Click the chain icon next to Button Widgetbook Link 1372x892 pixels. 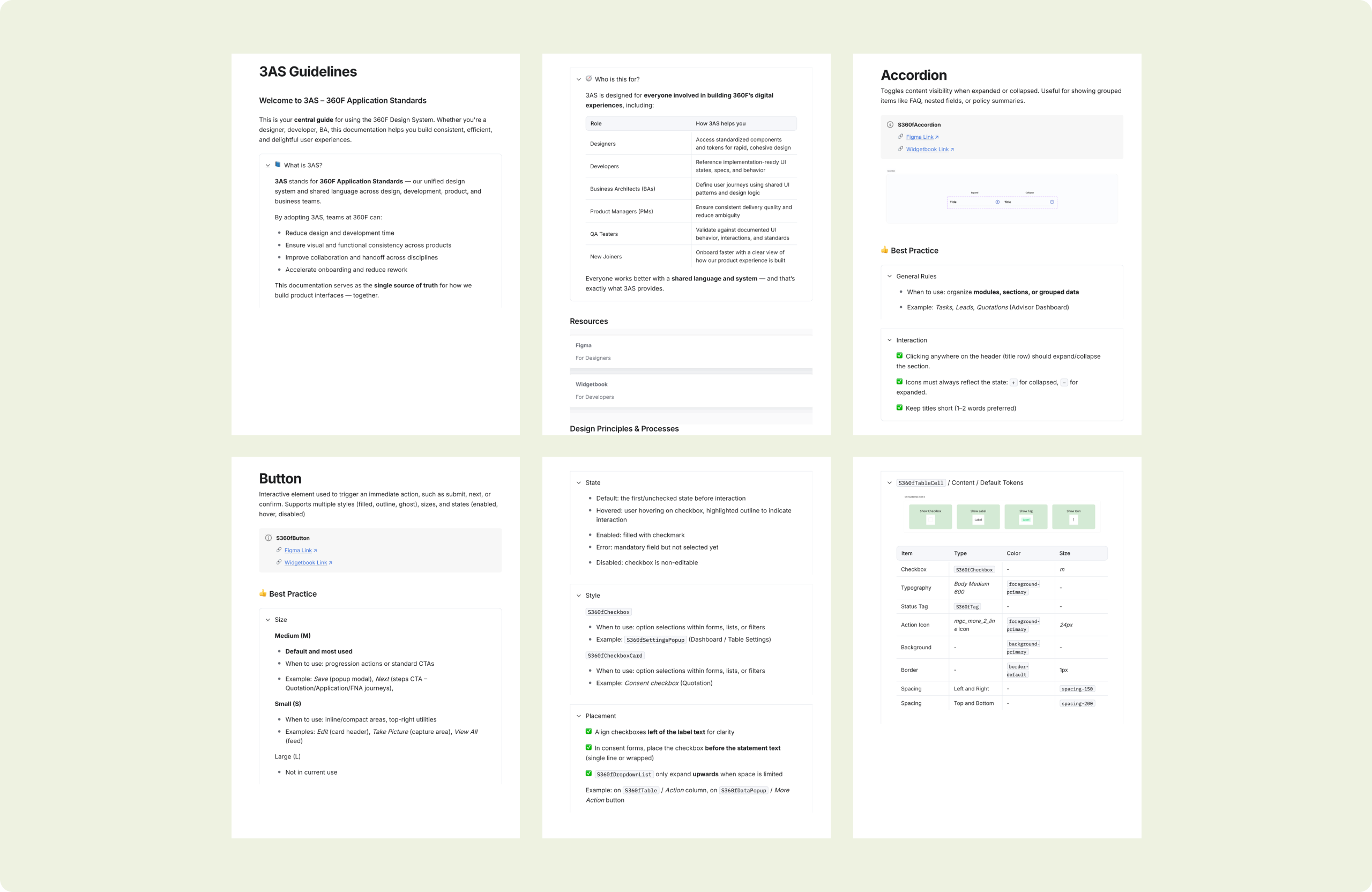[x=279, y=562]
